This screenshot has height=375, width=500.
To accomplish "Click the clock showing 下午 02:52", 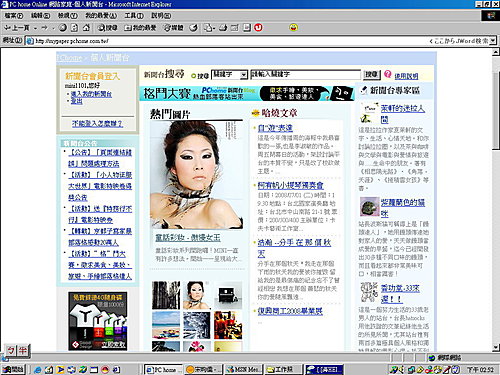I will 480,369.
